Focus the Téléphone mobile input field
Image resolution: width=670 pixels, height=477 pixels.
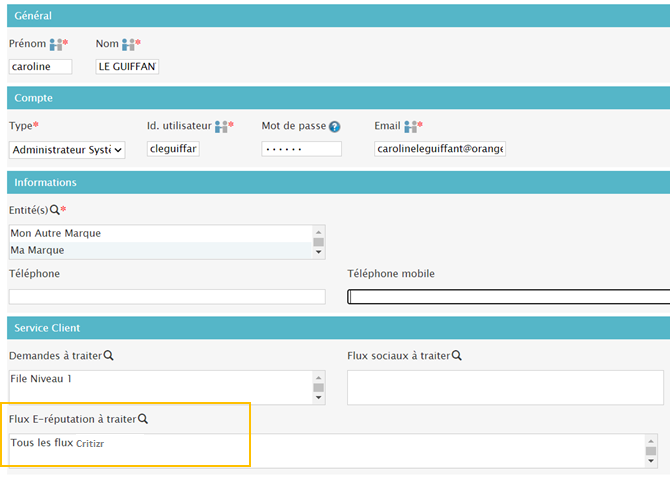click(508, 296)
